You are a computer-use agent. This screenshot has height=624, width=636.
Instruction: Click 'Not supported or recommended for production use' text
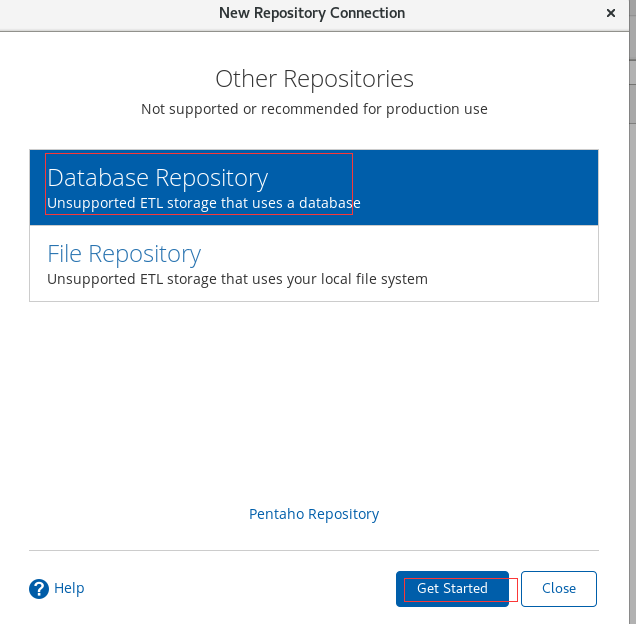[x=314, y=109]
